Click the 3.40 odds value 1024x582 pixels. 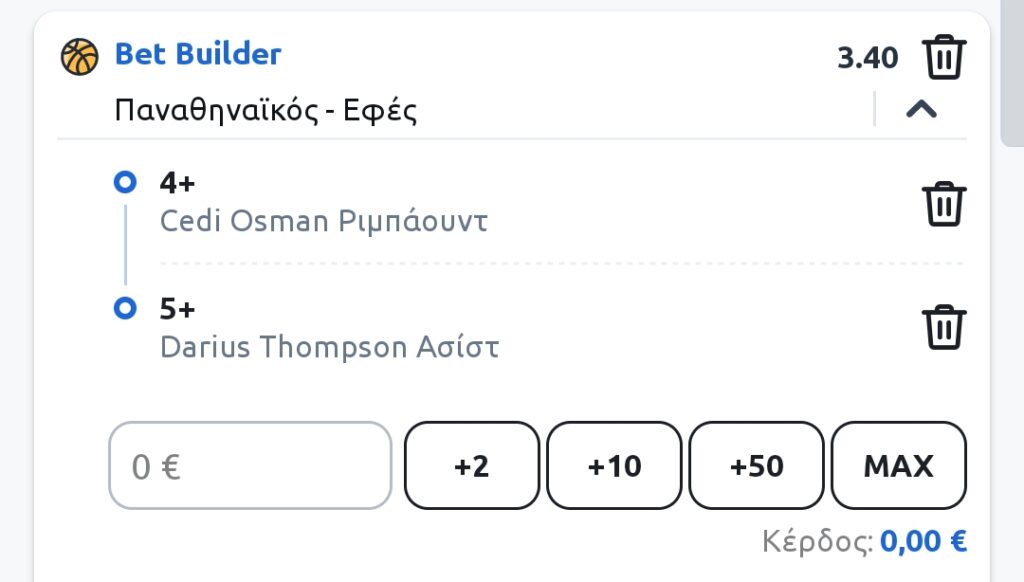(868, 58)
